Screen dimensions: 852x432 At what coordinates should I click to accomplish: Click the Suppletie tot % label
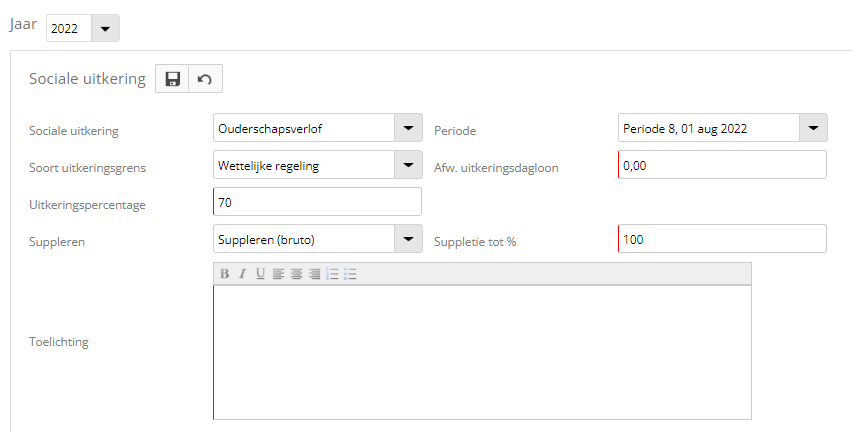(475, 242)
